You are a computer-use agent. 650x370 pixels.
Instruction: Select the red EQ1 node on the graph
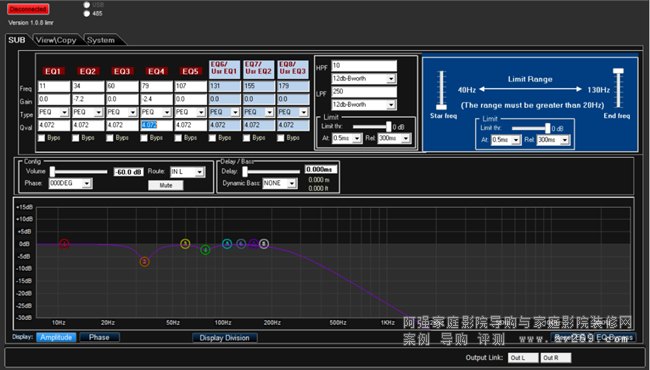click(x=64, y=244)
